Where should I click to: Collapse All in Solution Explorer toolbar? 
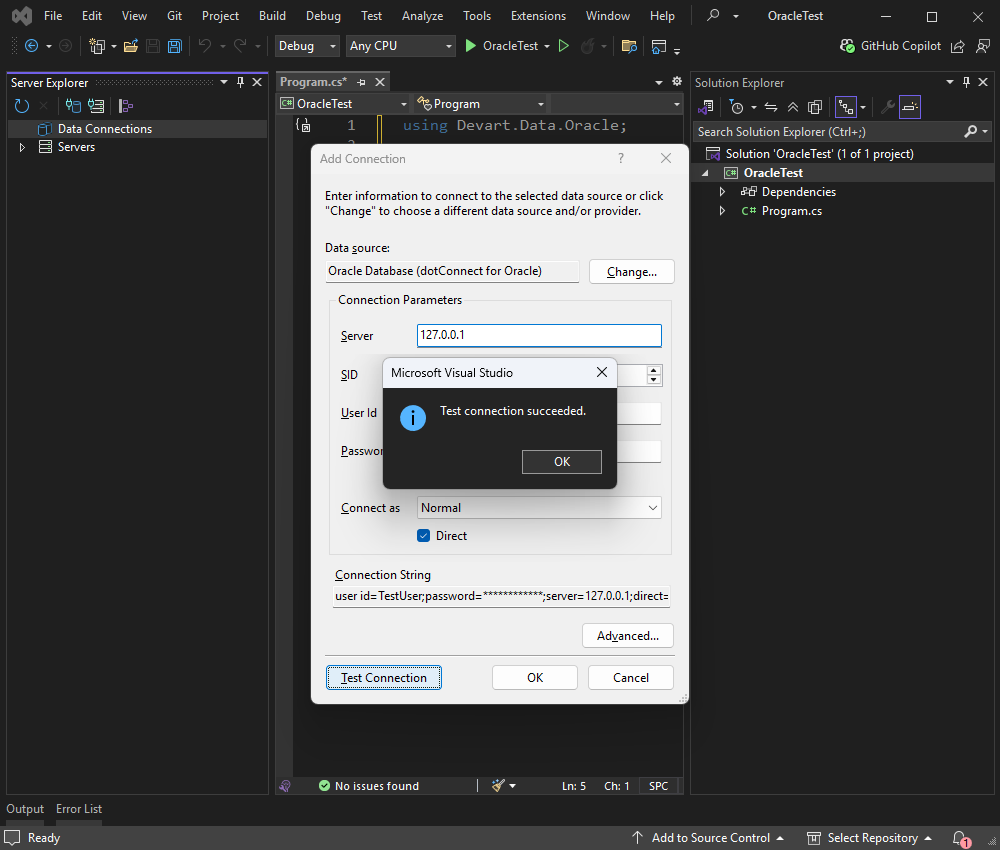click(793, 107)
